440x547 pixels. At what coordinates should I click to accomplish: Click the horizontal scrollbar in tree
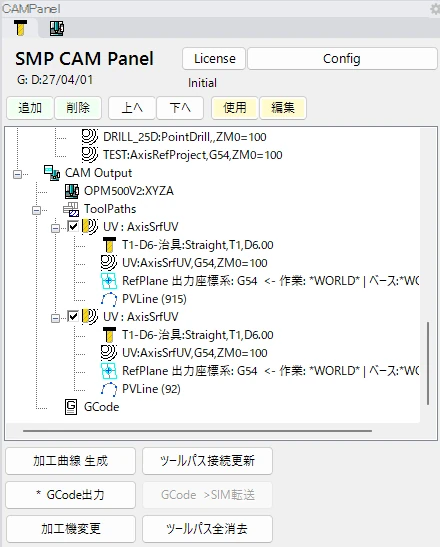197,431
